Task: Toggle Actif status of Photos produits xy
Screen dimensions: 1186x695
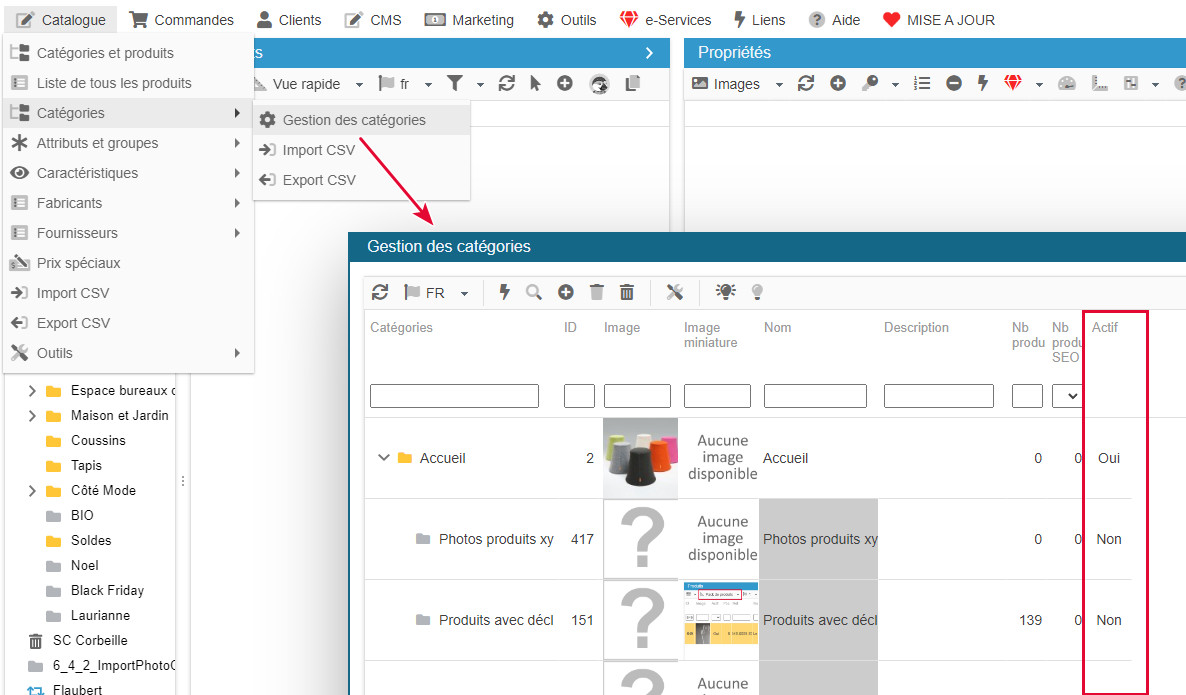Action: pos(1108,539)
